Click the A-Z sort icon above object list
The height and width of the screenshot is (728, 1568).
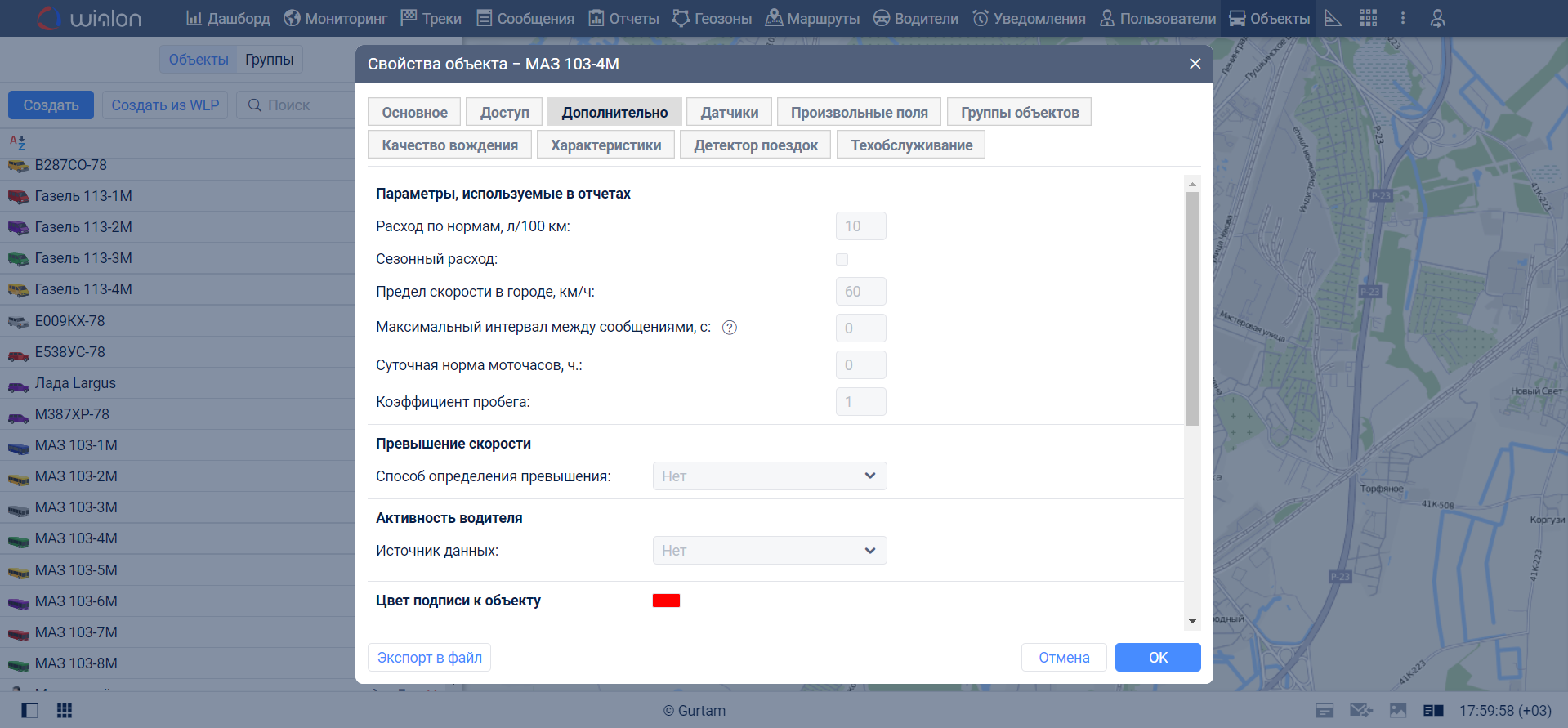point(17,142)
